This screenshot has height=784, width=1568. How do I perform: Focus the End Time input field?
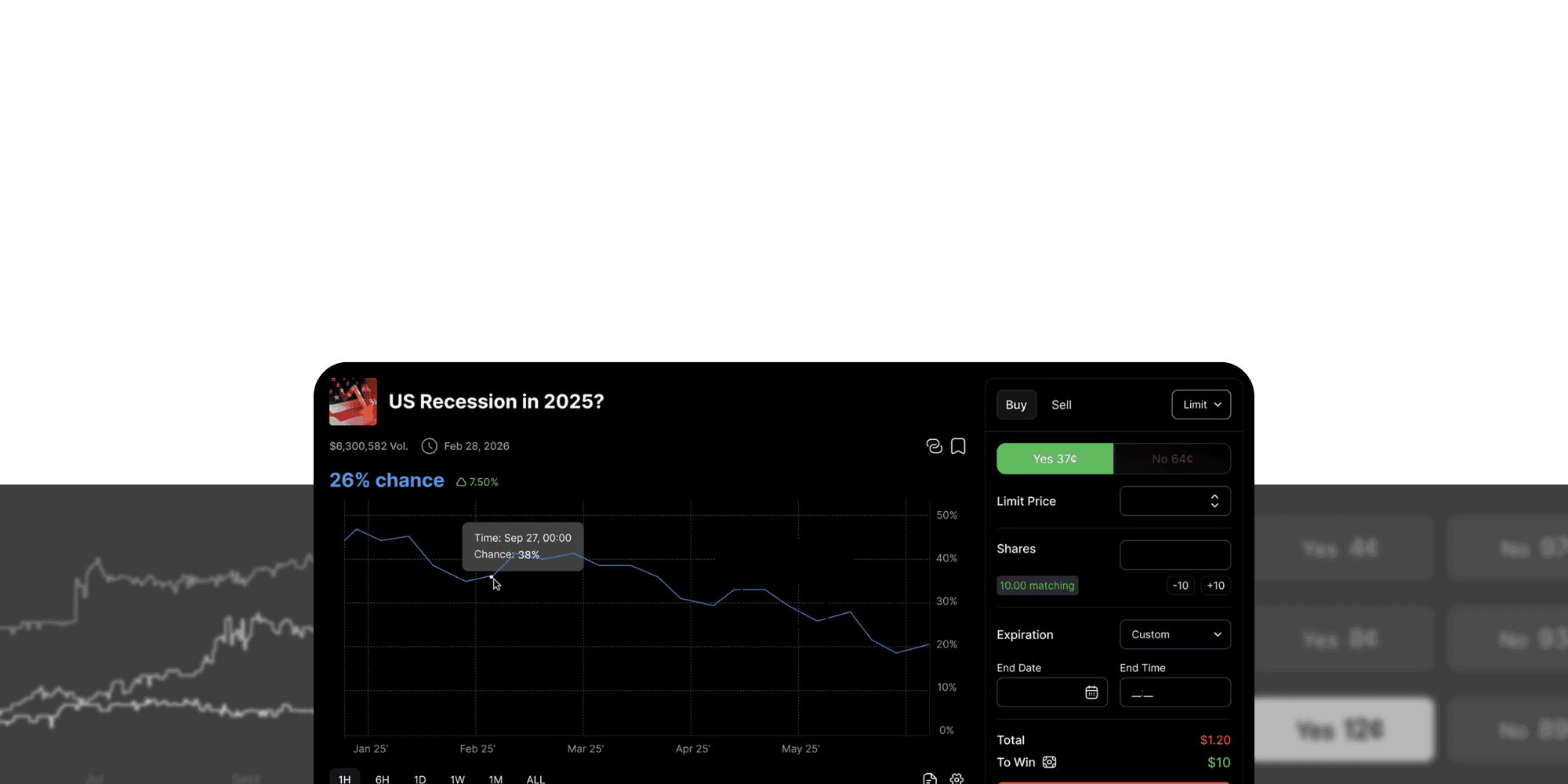click(1175, 692)
